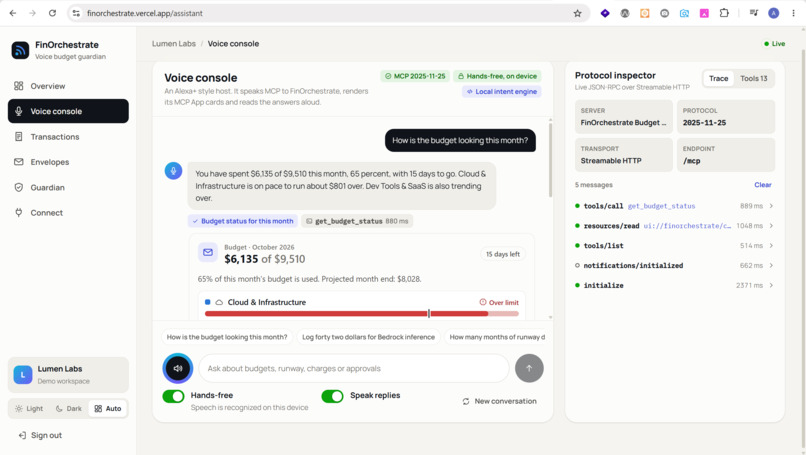Click the orange extension icon in toolbar
This screenshot has width=806, height=455.
(x=645, y=13)
